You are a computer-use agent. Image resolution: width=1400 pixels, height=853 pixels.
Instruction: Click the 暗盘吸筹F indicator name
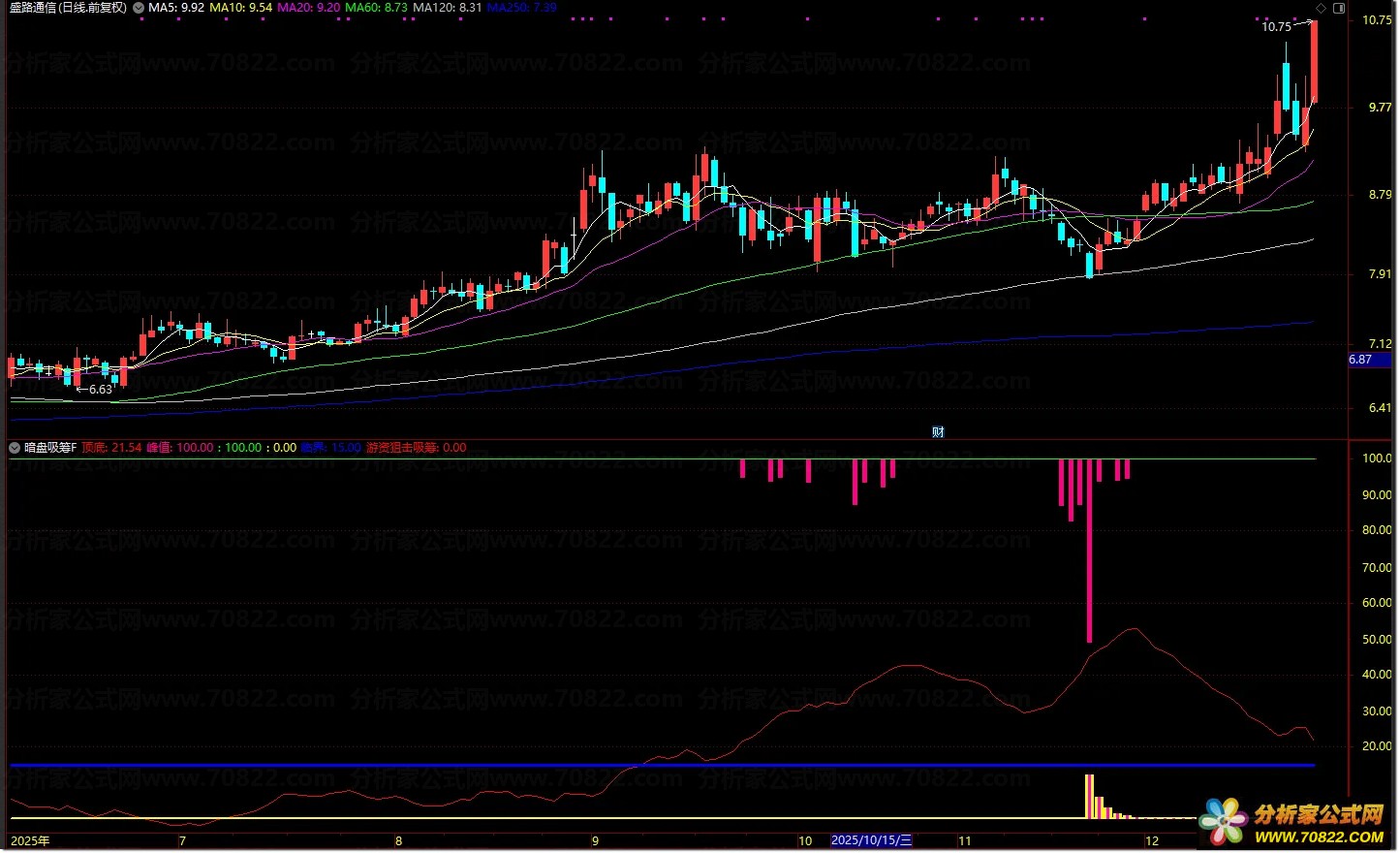[x=49, y=448]
